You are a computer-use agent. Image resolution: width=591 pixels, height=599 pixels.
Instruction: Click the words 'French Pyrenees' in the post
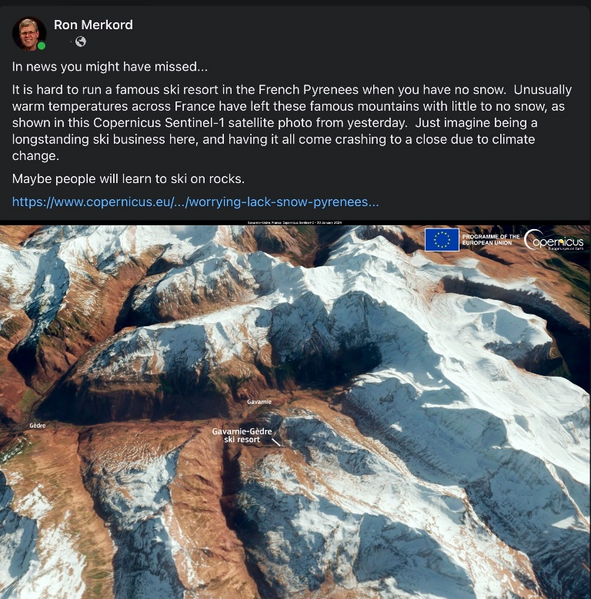tap(308, 90)
